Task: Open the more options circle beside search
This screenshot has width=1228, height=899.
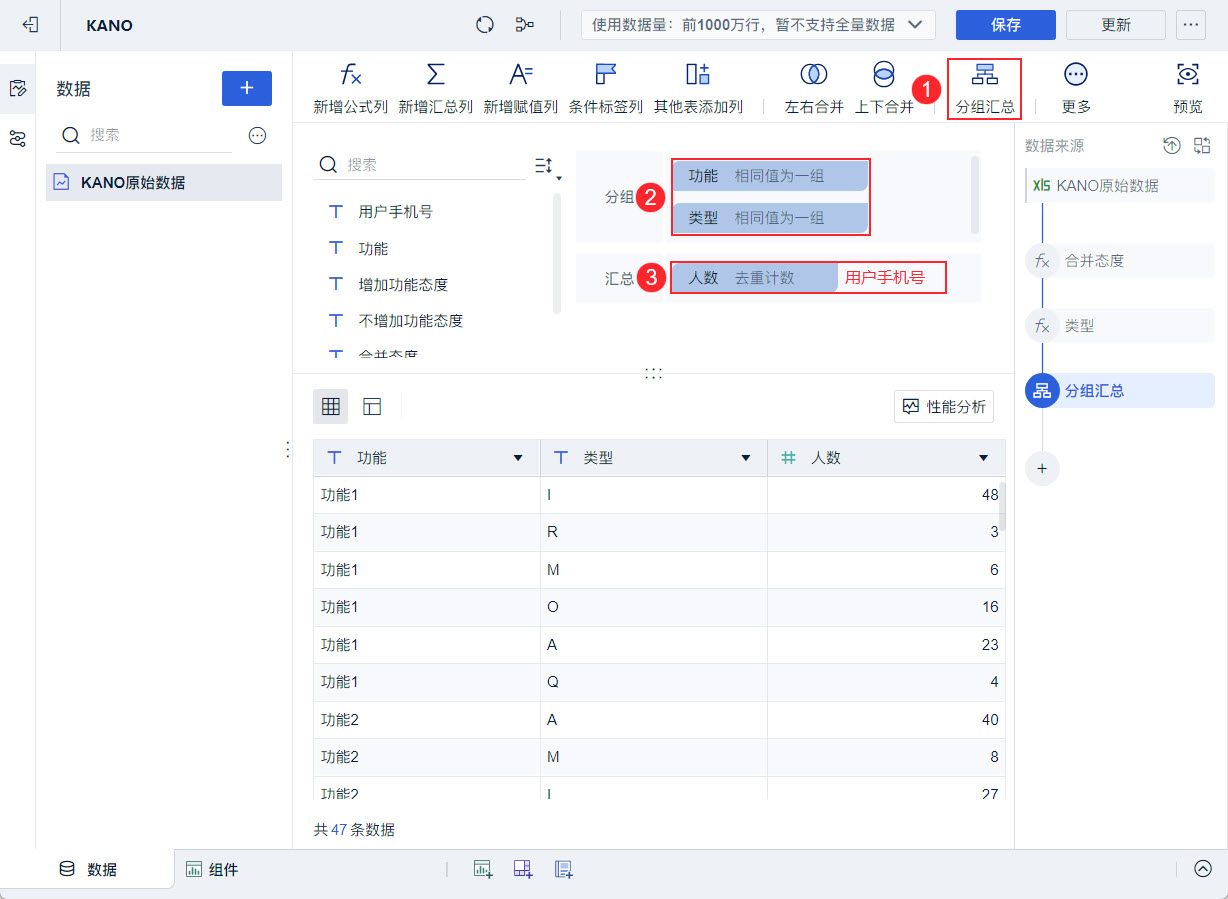Action: (x=257, y=135)
